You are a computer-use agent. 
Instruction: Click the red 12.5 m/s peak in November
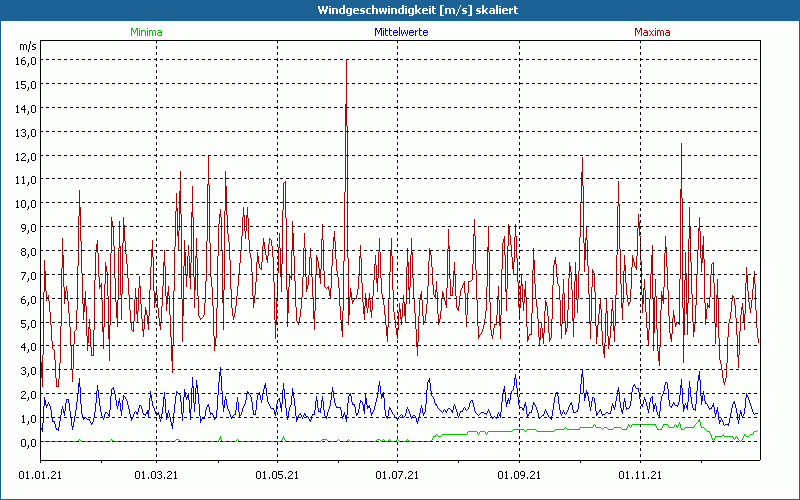681,144
